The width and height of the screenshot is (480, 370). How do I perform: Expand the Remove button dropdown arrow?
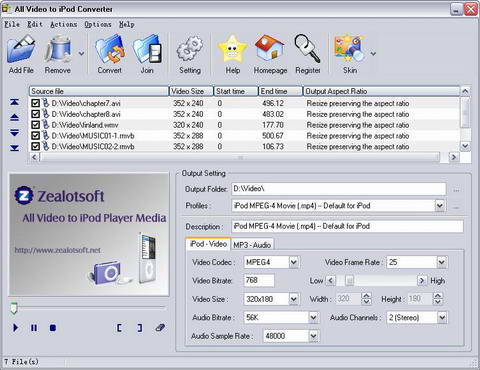pos(81,53)
